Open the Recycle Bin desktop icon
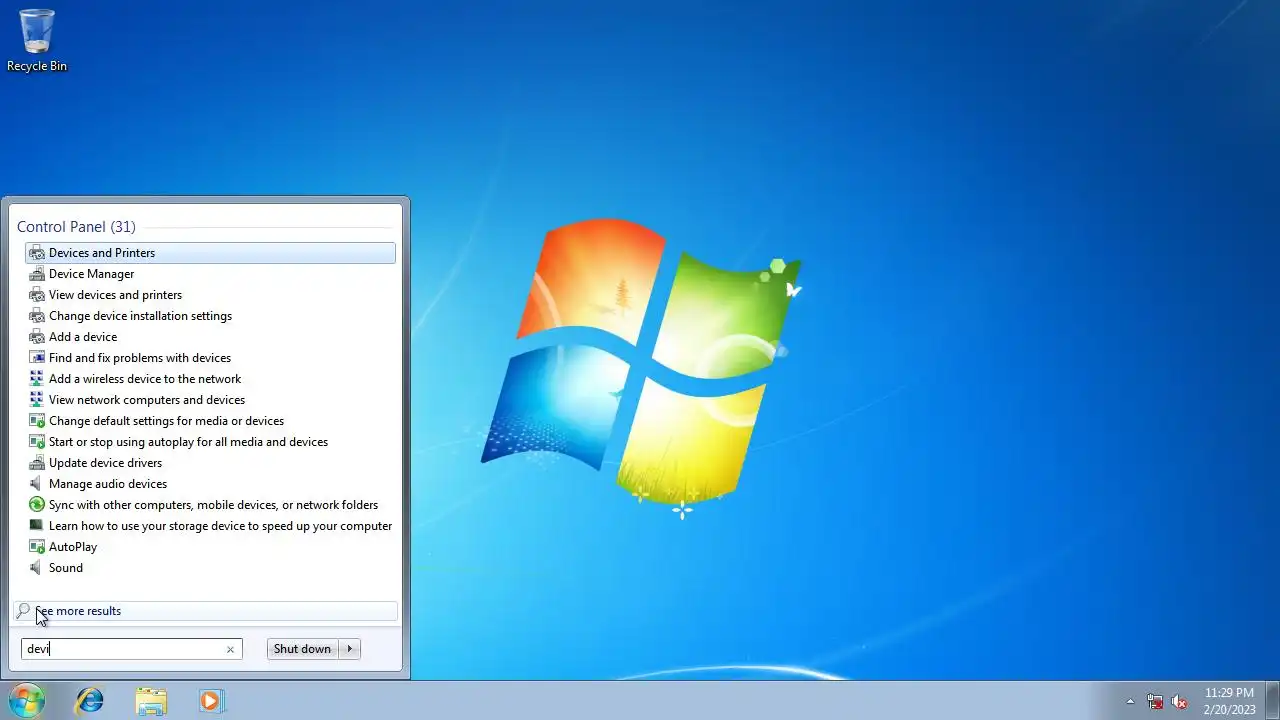 pos(37,41)
